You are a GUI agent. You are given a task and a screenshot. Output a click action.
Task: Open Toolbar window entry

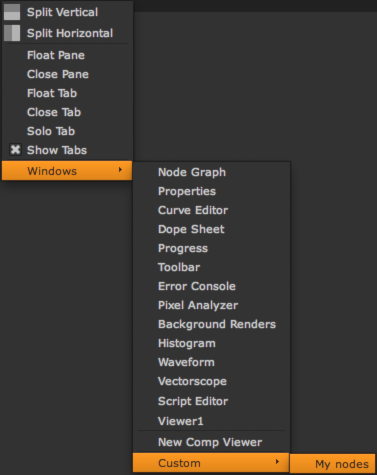pyautogui.click(x=179, y=267)
